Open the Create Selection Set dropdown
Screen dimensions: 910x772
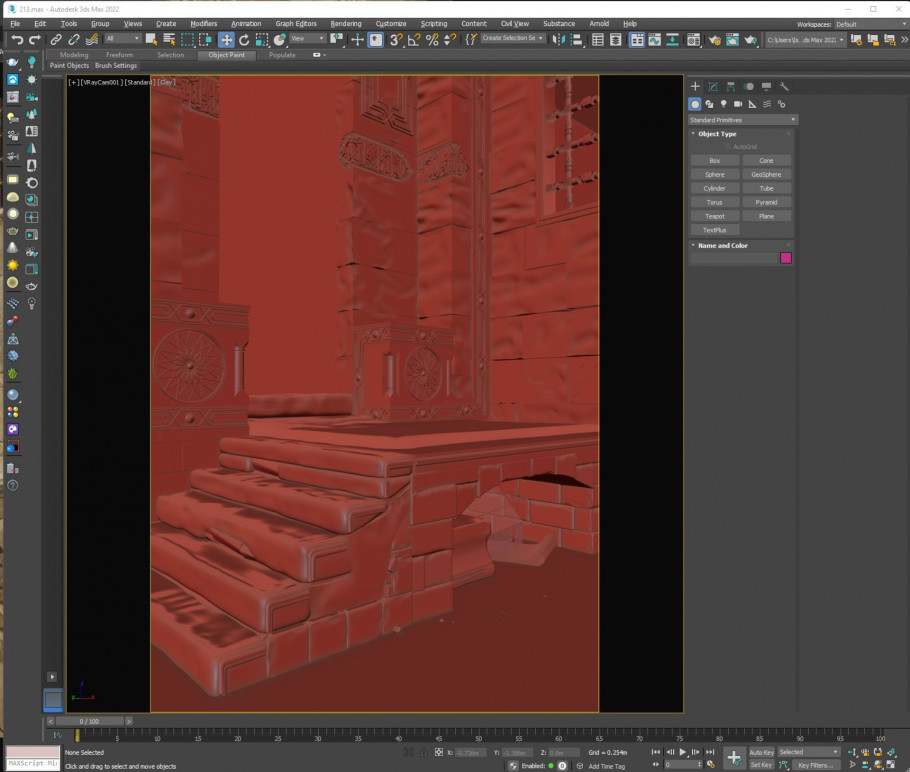513,38
